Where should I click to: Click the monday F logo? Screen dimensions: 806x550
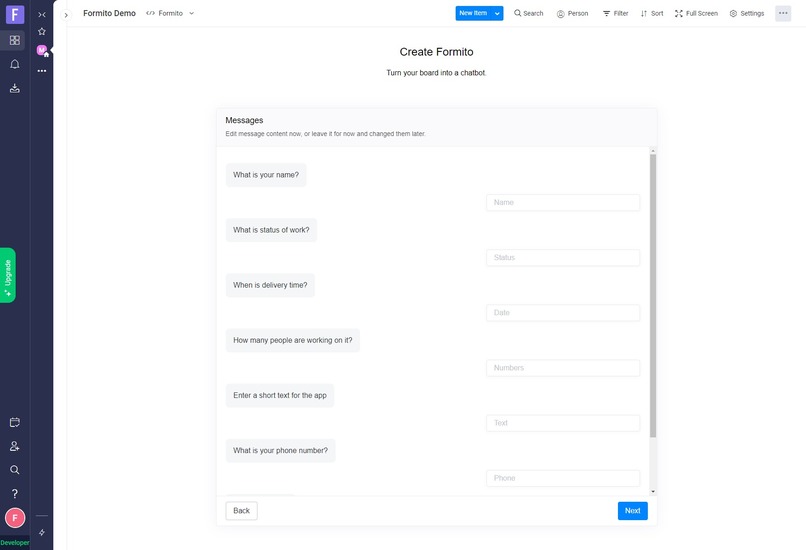pyautogui.click(x=14, y=14)
